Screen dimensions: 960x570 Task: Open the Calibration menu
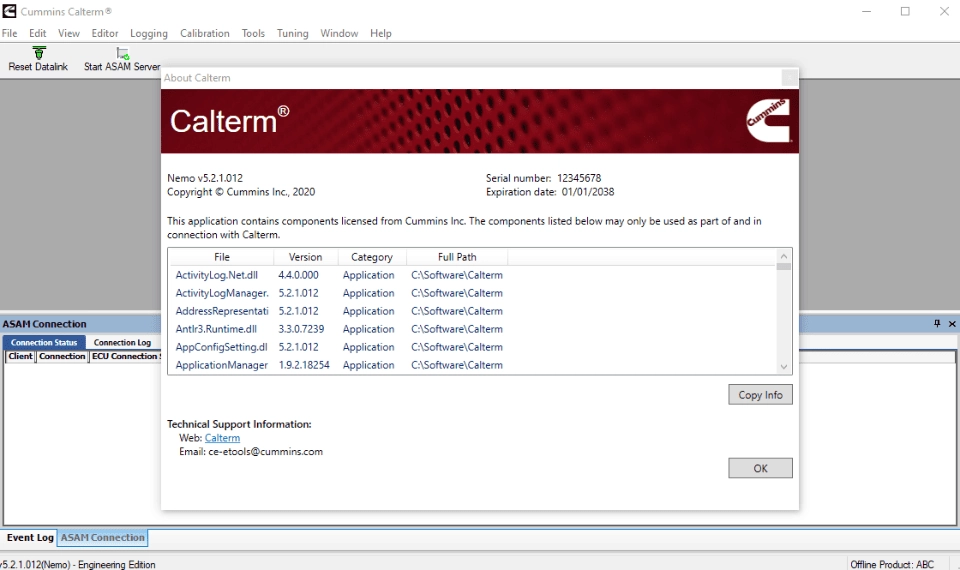pos(204,33)
